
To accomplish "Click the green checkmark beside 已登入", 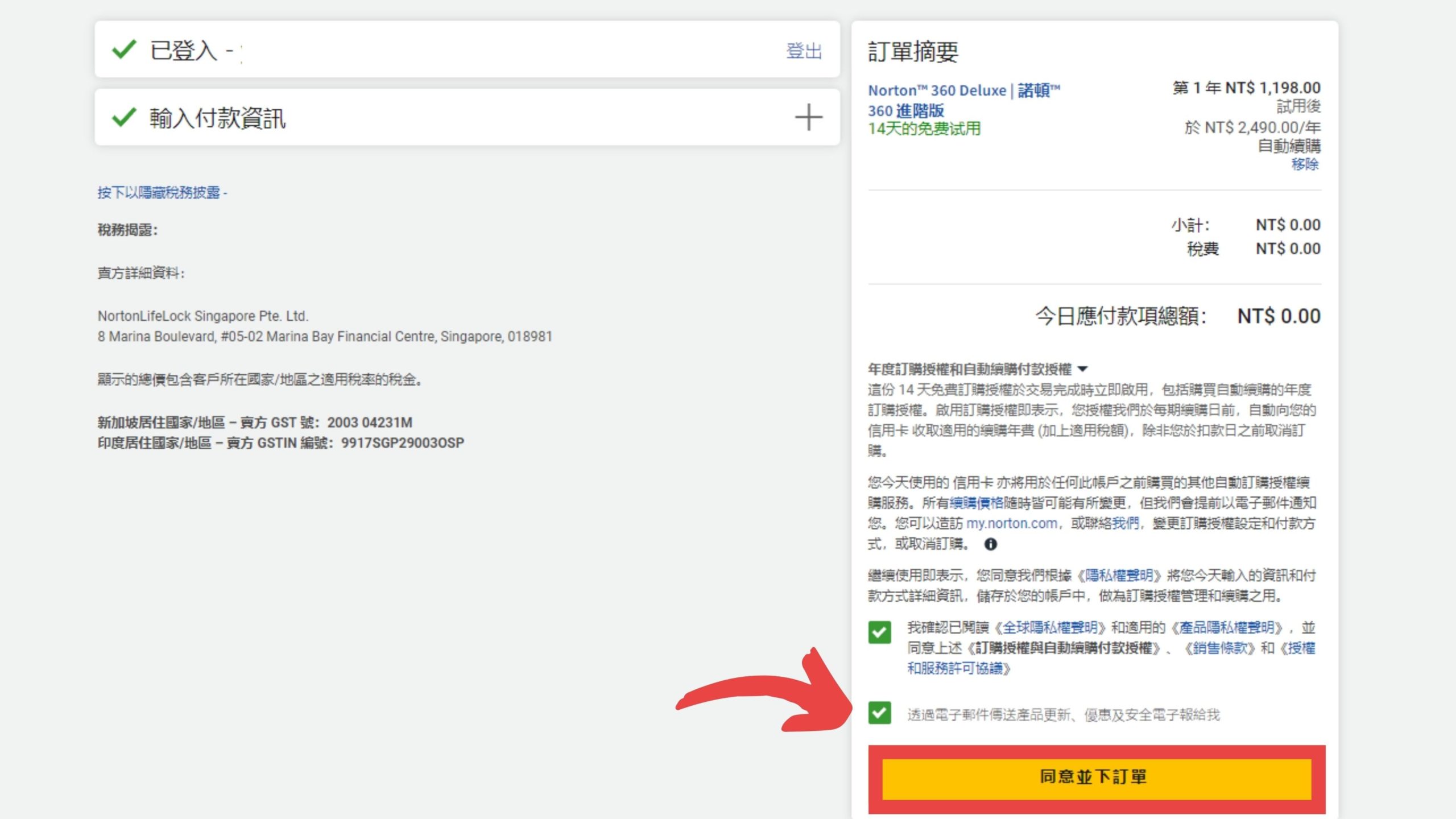I will click(x=124, y=49).
